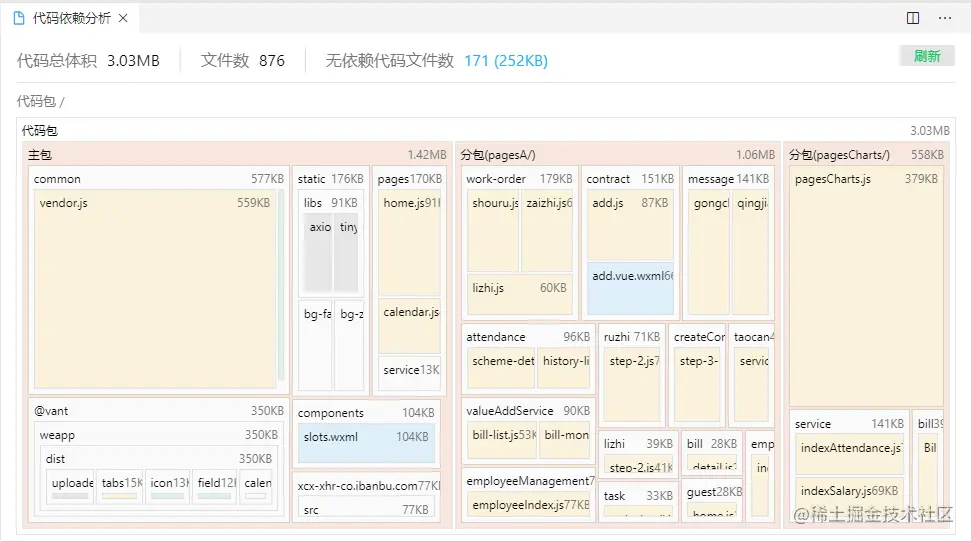Select the vendor.js 559KB block
This screenshot has width=971, height=542.
pos(155,289)
